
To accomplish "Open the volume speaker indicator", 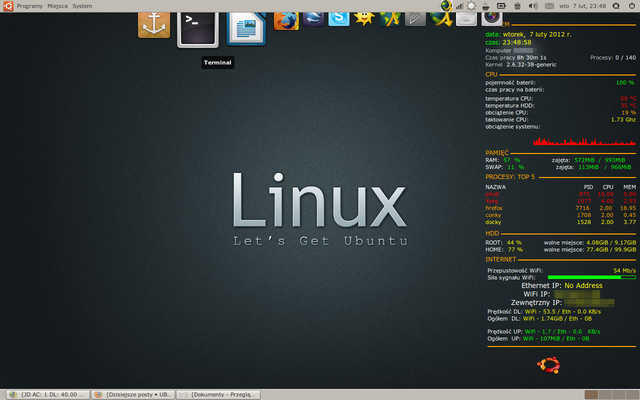I will 533,6.
